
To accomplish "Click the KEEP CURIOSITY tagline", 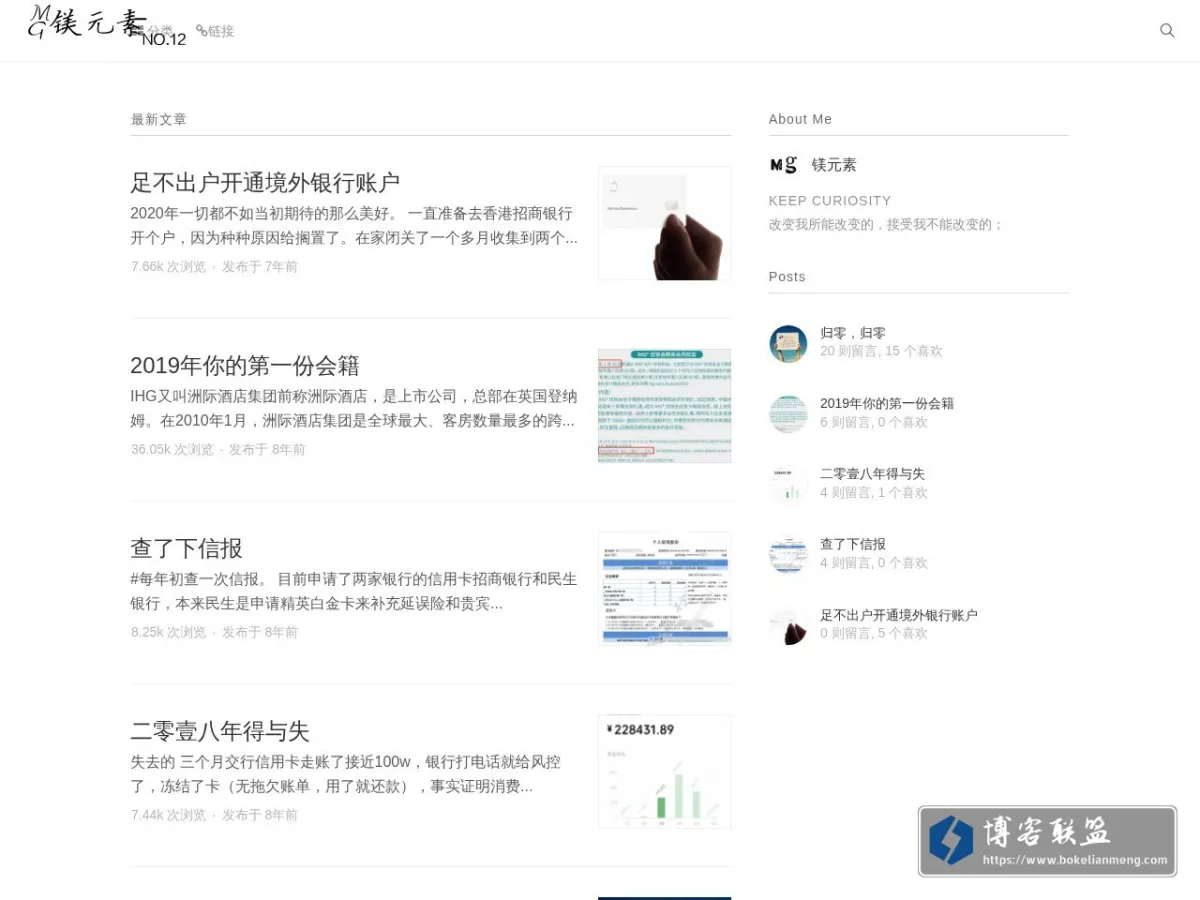I will pyautogui.click(x=830, y=201).
